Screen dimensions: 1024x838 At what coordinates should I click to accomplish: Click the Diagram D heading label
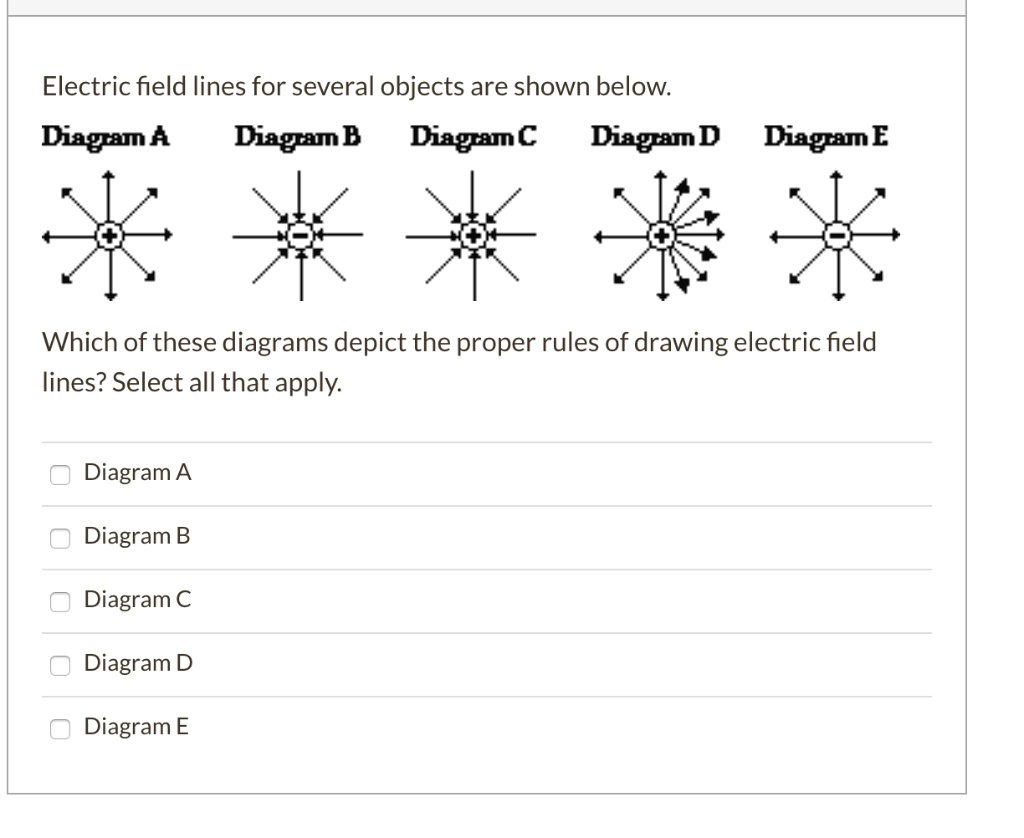coord(654,138)
